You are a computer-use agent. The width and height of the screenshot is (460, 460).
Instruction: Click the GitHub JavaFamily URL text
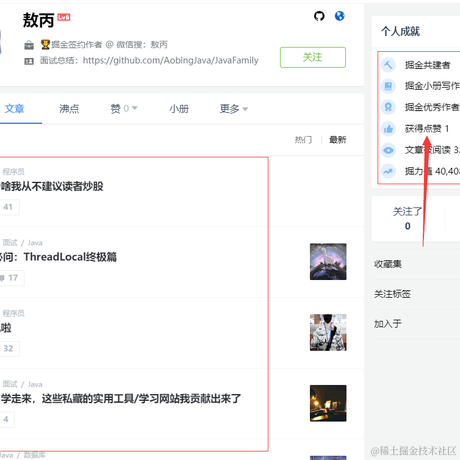(x=171, y=60)
